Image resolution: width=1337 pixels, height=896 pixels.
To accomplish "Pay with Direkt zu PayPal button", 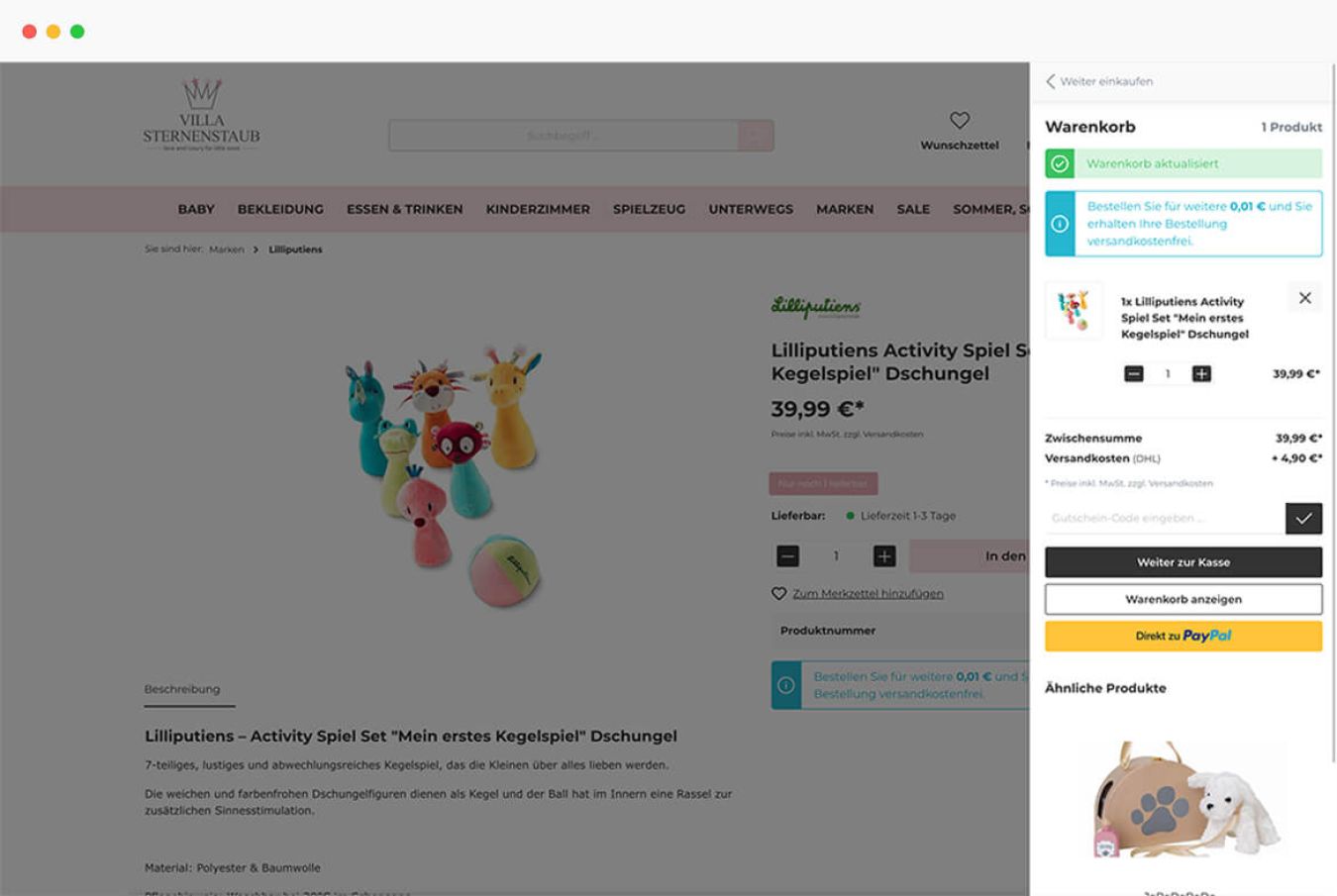I will (x=1183, y=636).
